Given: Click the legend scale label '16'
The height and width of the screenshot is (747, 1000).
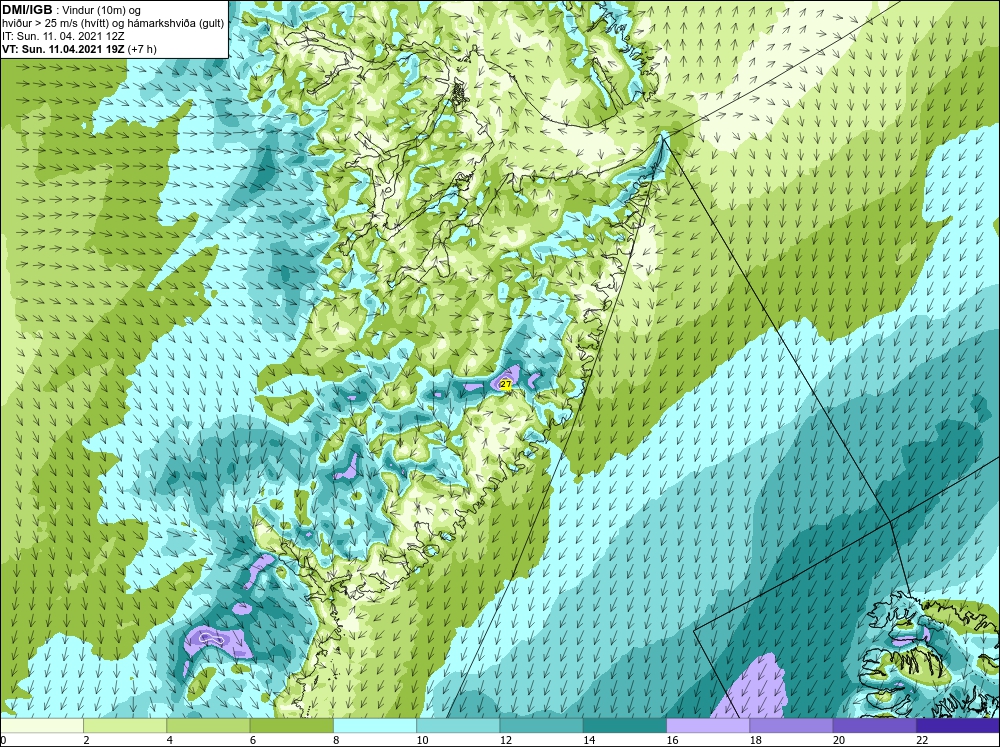Looking at the screenshot, I should 672,740.
